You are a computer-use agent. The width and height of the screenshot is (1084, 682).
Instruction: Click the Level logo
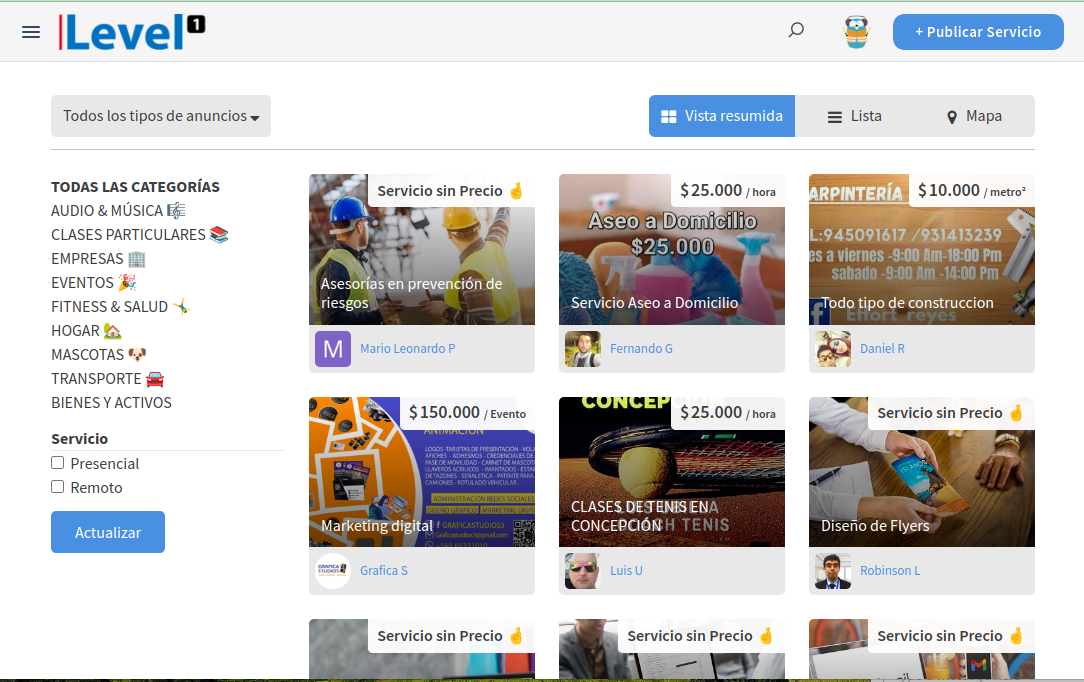tap(131, 31)
